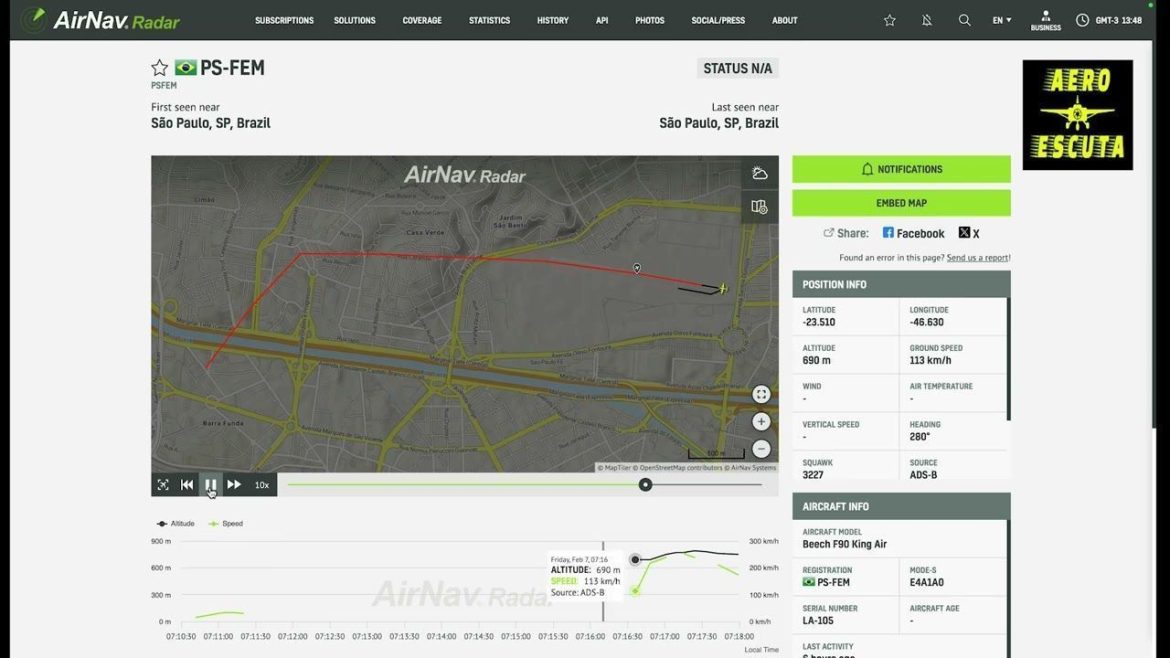The height and width of the screenshot is (658, 1170).
Task: Change the 10x playback speed setting
Action: (x=261, y=485)
